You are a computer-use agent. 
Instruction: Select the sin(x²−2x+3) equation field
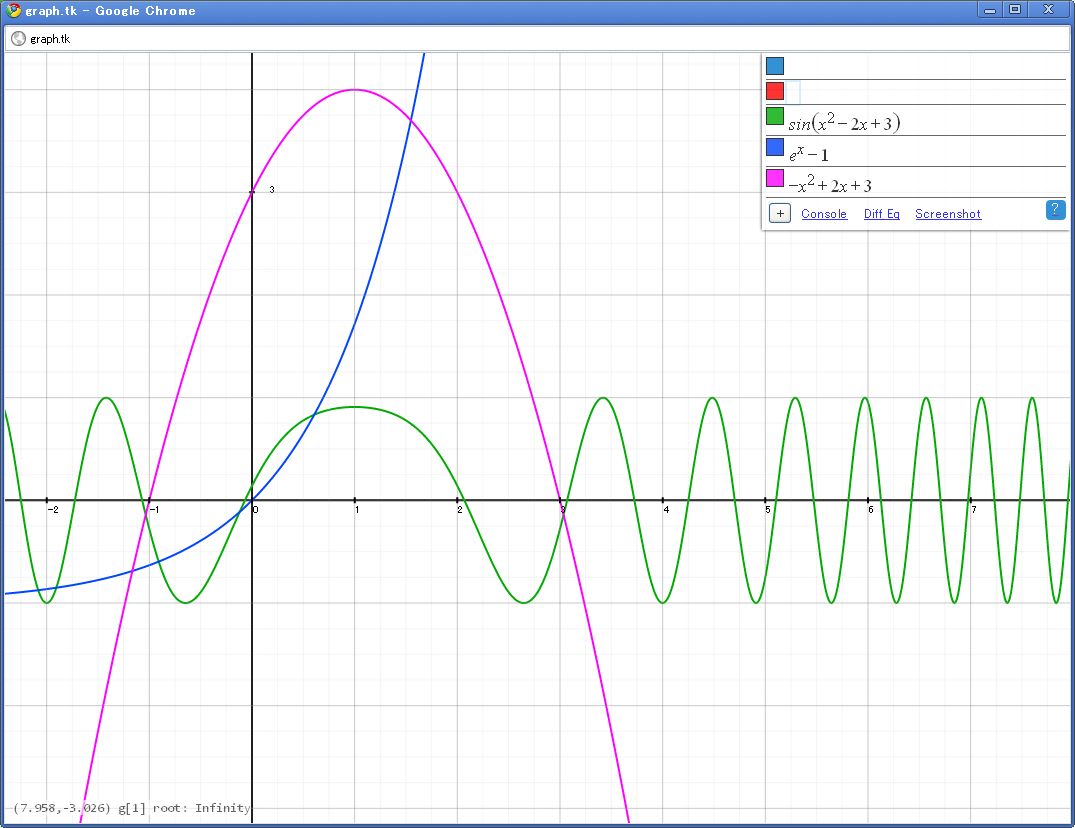[x=845, y=123]
